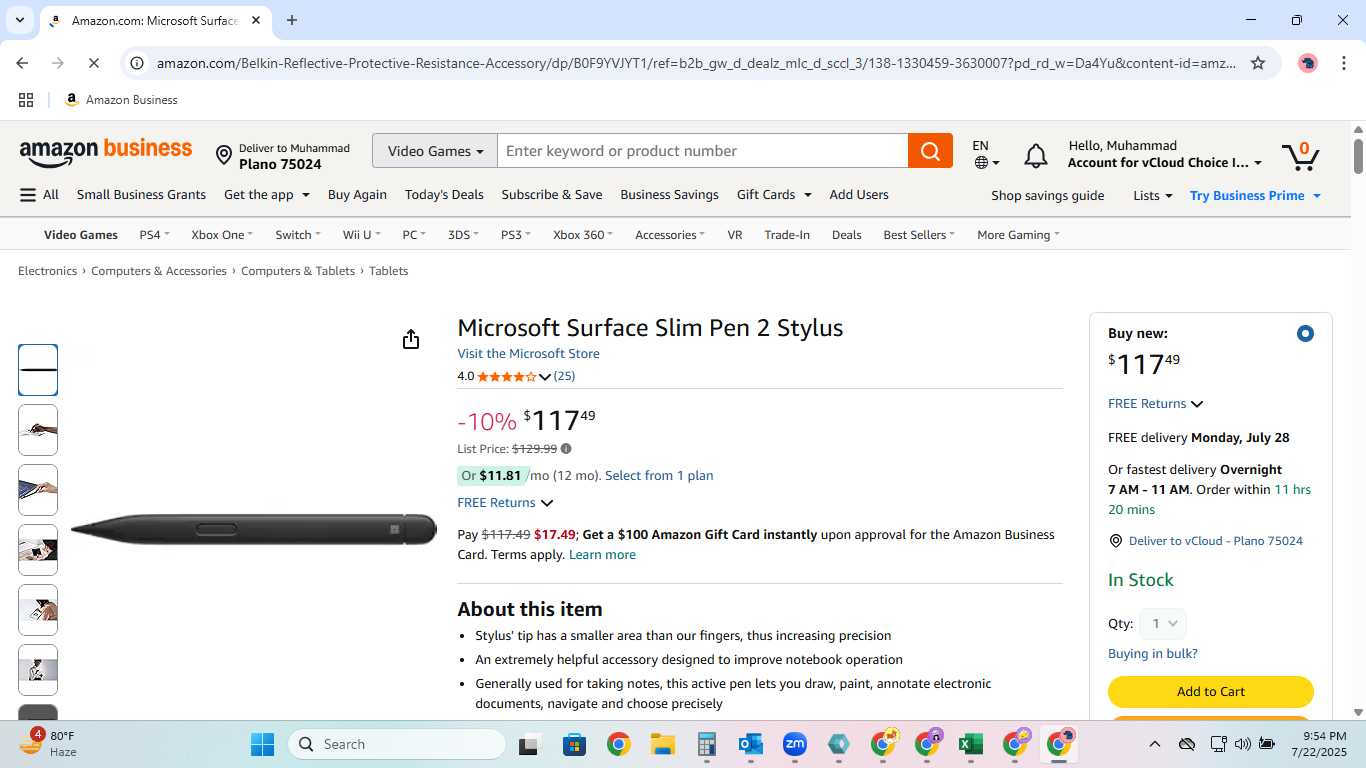Stop page loading in Chrome toolbar
This screenshot has height=768, width=1366.
point(93,63)
